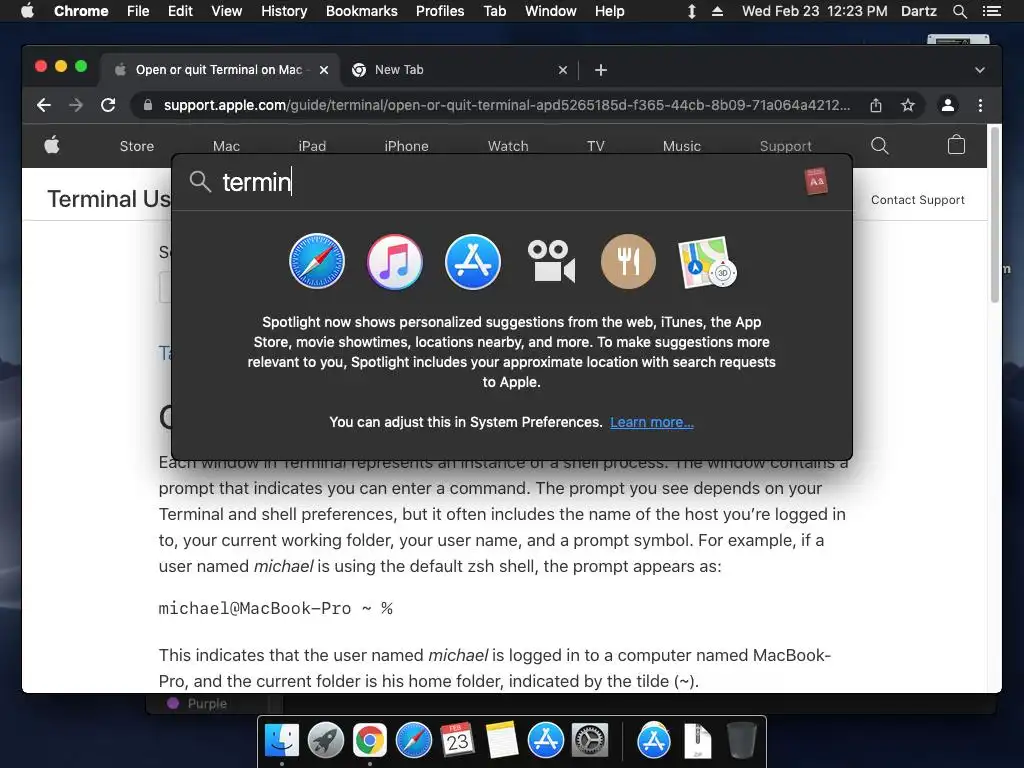Bookmark this page with the star icon
This screenshot has height=768, width=1024.
tap(908, 105)
